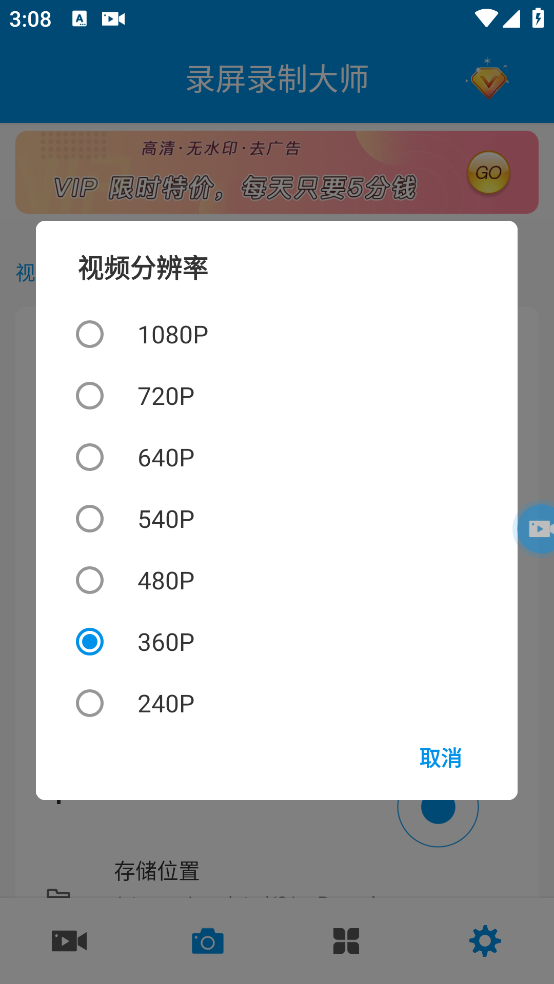Open the video recording tab icon
This screenshot has width=554, height=984.
[69, 941]
